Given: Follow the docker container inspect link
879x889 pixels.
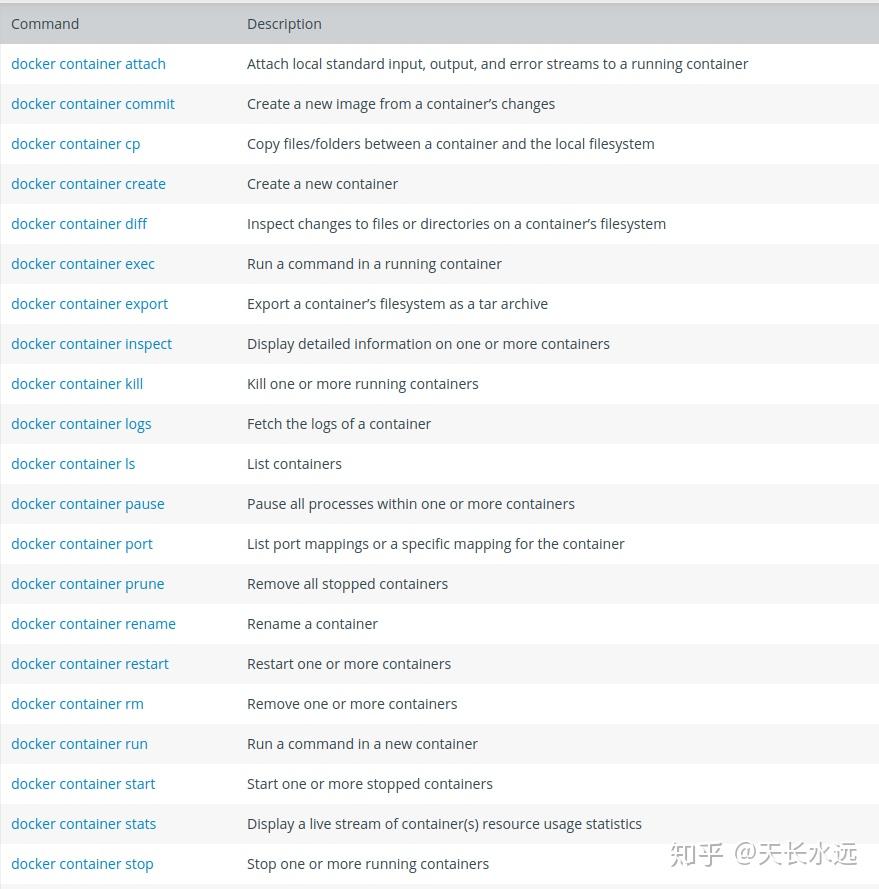Looking at the screenshot, I should pyautogui.click(x=91, y=345).
